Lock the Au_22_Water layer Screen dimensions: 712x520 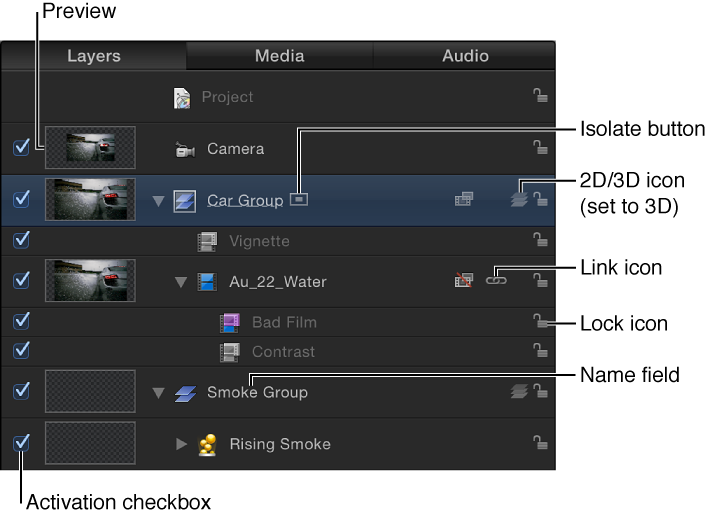(540, 280)
